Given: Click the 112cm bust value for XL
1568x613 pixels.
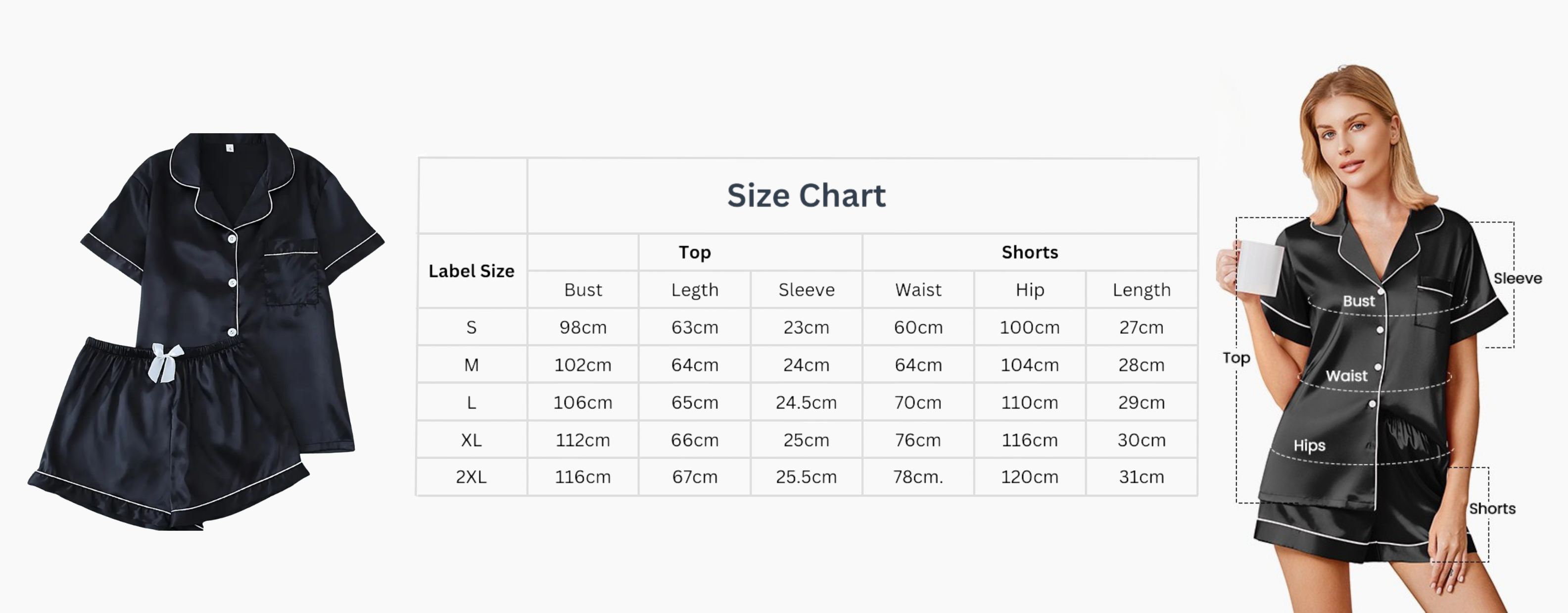Looking at the screenshot, I should point(582,440).
